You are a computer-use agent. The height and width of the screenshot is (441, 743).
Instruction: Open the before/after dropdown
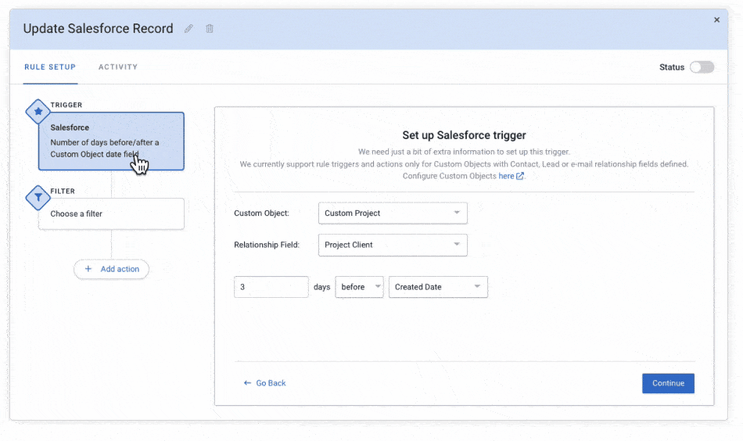[x=359, y=287]
